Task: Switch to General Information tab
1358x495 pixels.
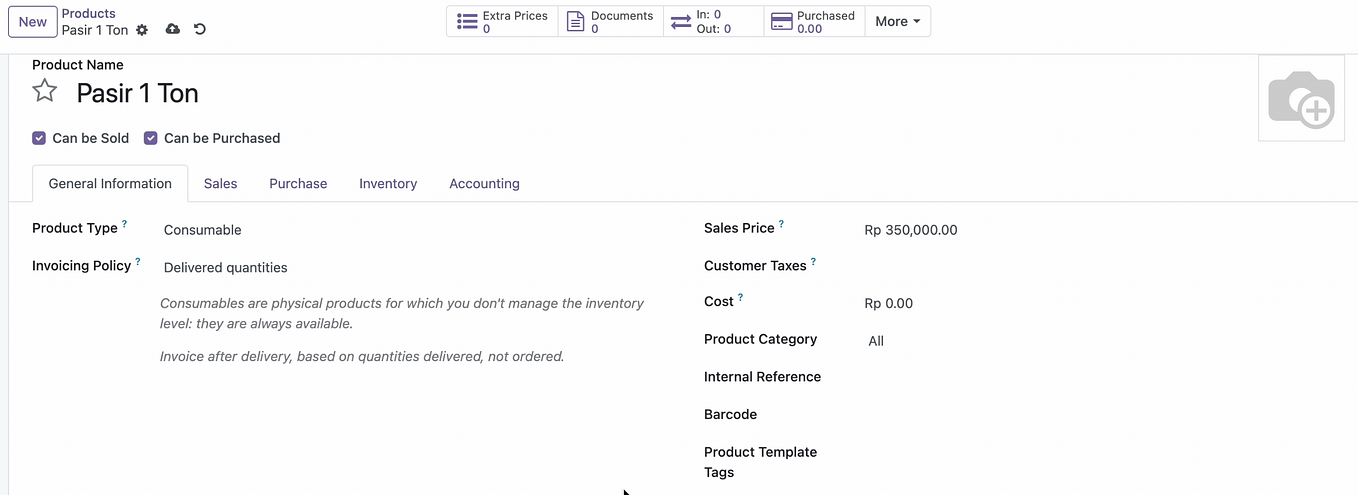Action: pyautogui.click(x=110, y=184)
